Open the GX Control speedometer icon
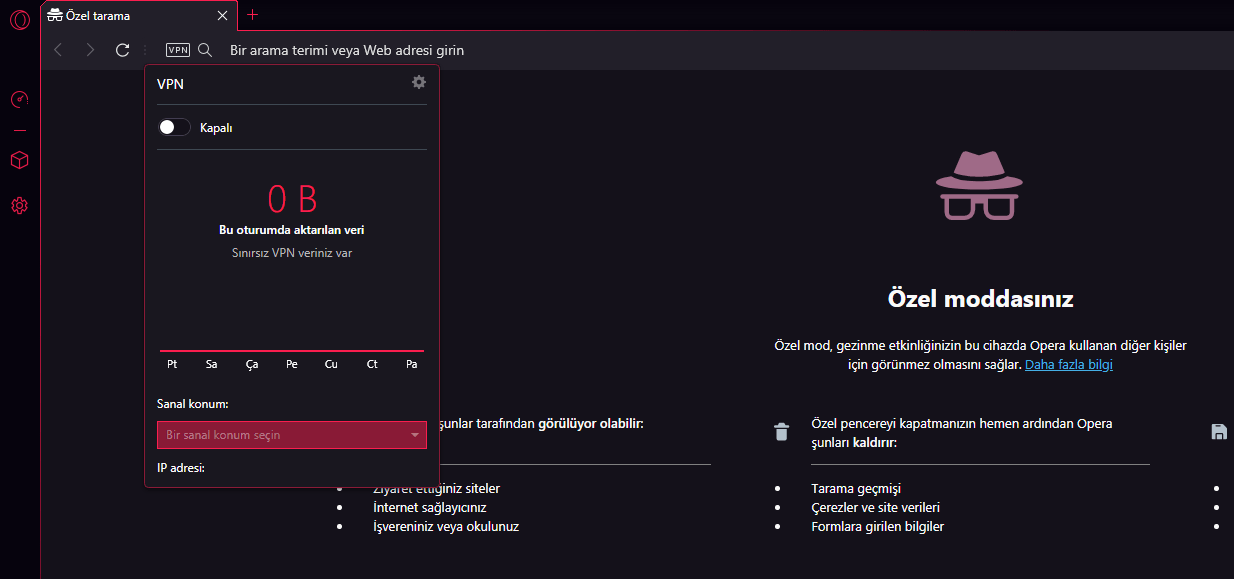The image size is (1234, 579). [x=19, y=100]
